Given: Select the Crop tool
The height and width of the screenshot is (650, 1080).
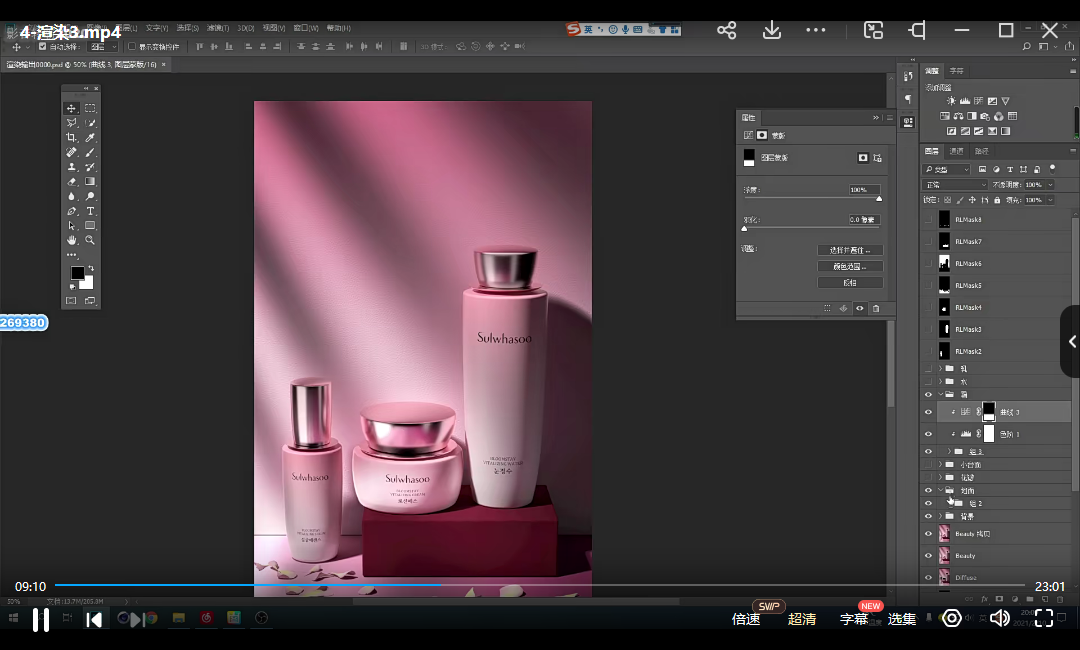Looking at the screenshot, I should tap(71, 138).
